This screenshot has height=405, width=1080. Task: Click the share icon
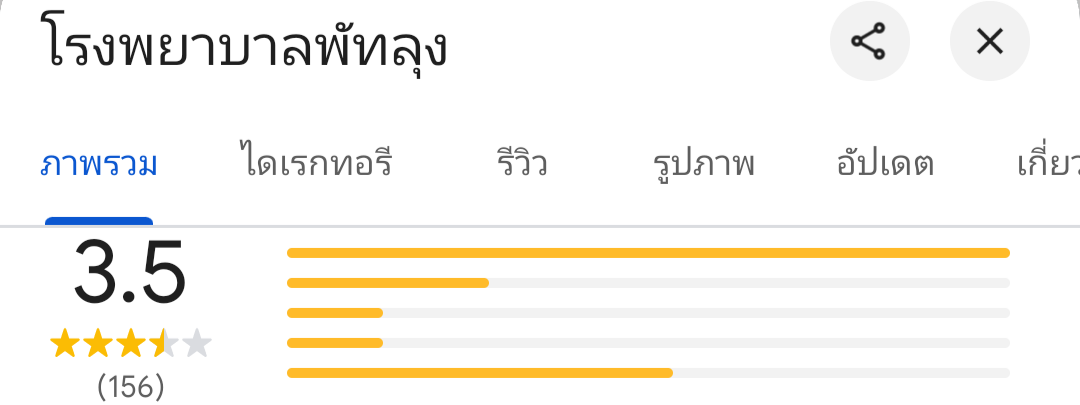click(869, 41)
